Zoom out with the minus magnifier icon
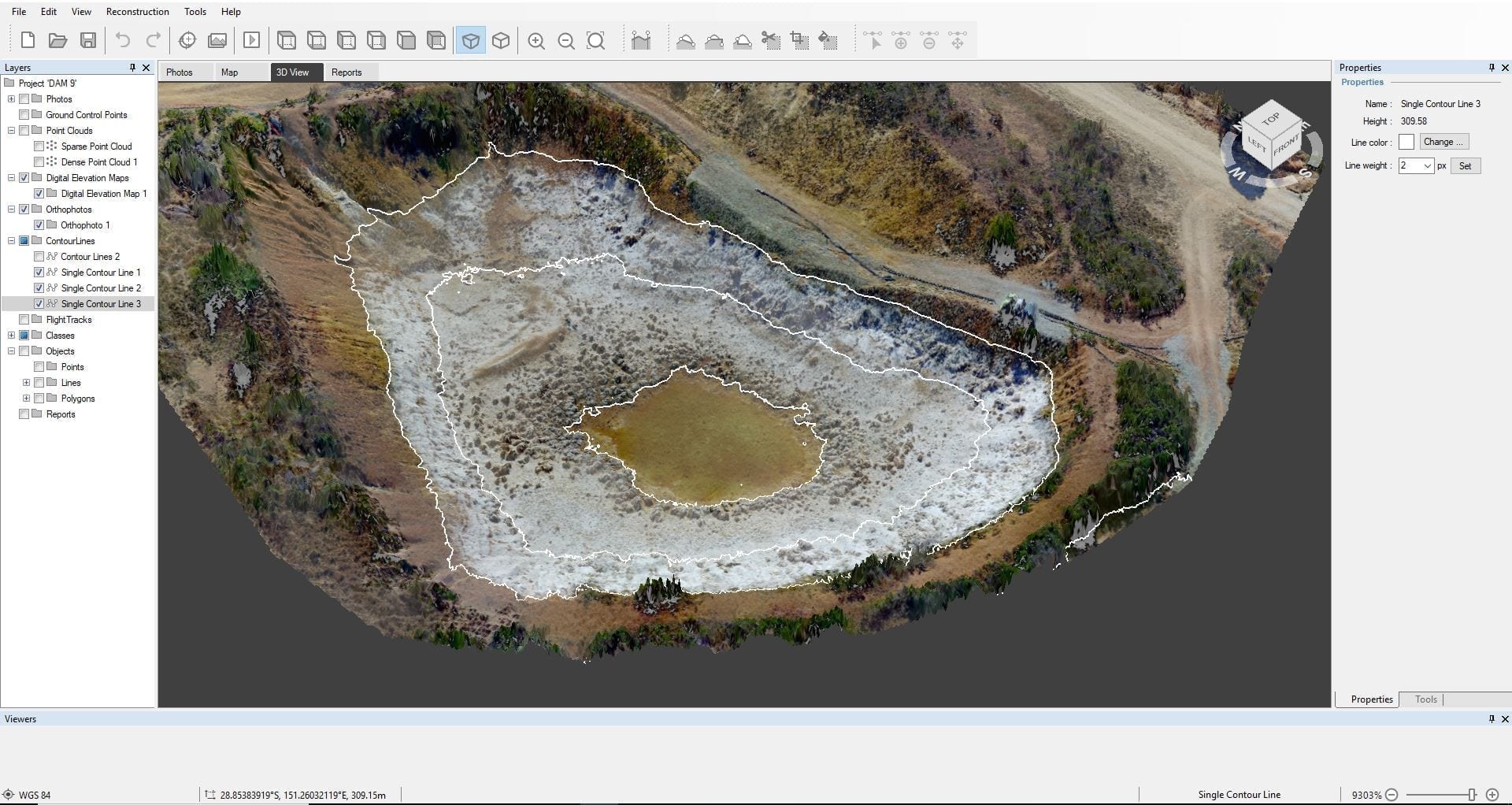 pyautogui.click(x=566, y=41)
